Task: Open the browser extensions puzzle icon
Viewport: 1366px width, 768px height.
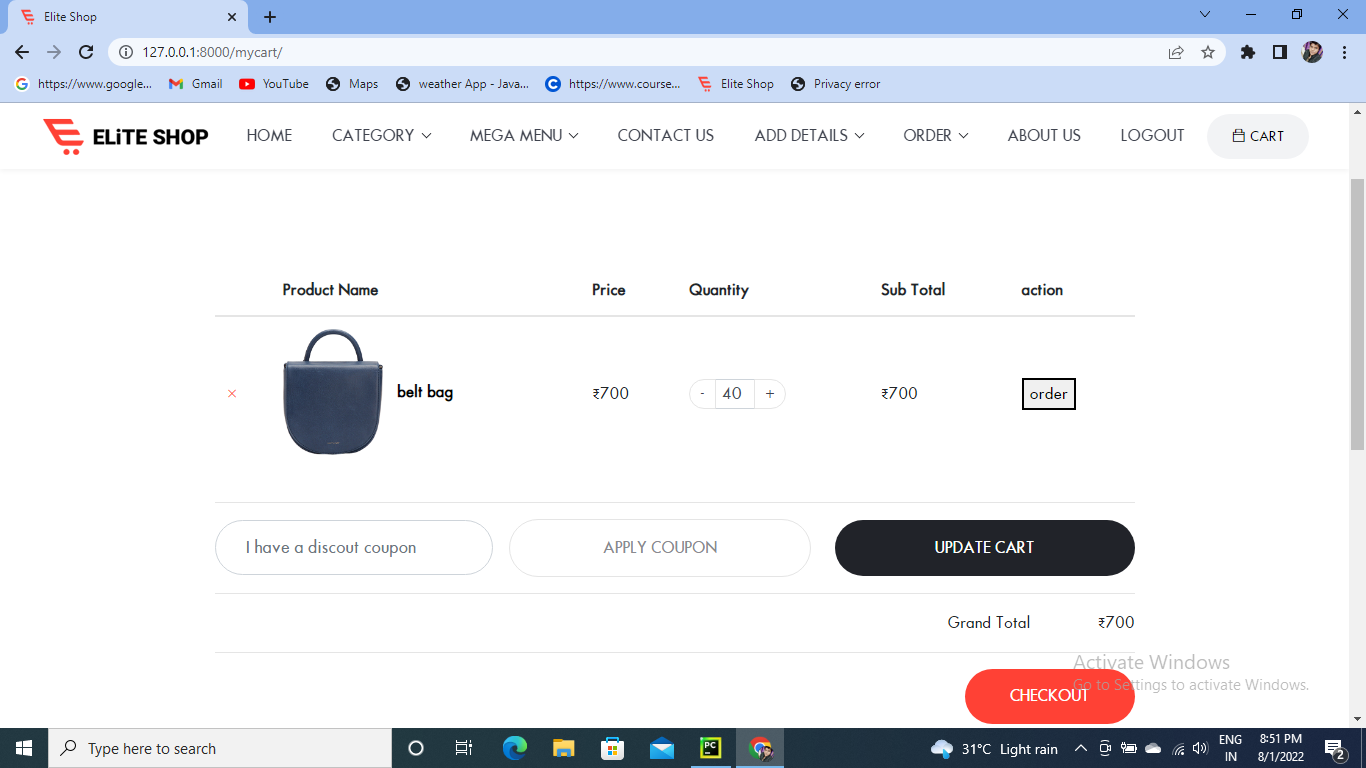Action: 1247,52
